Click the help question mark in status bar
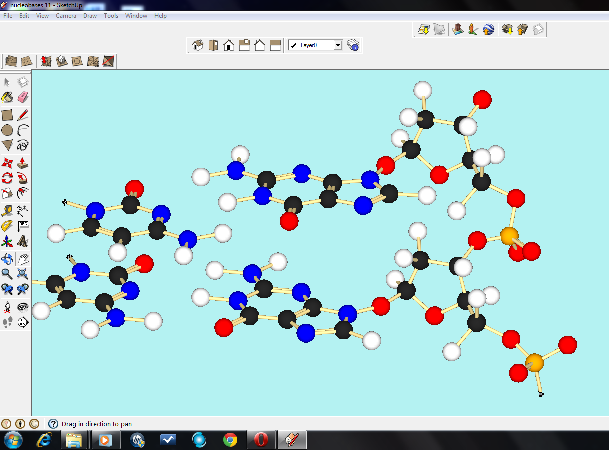The image size is (609, 450). coord(54,423)
